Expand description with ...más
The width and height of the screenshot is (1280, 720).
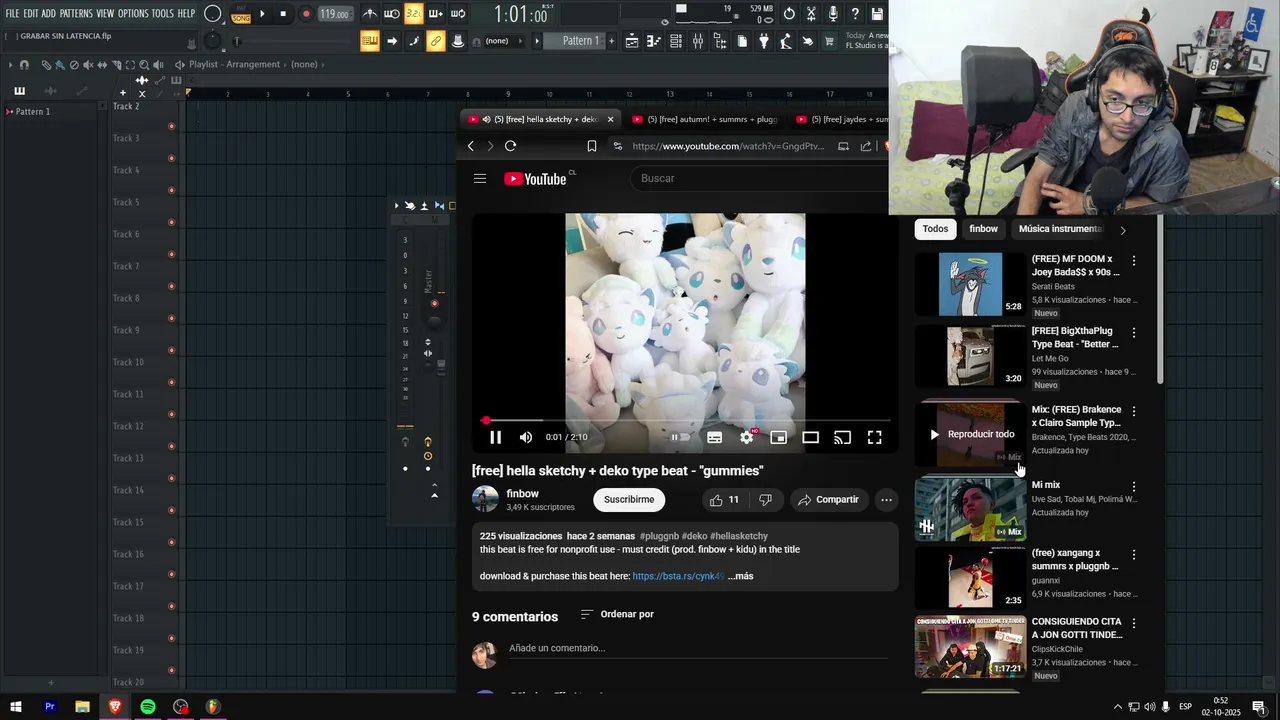741,576
